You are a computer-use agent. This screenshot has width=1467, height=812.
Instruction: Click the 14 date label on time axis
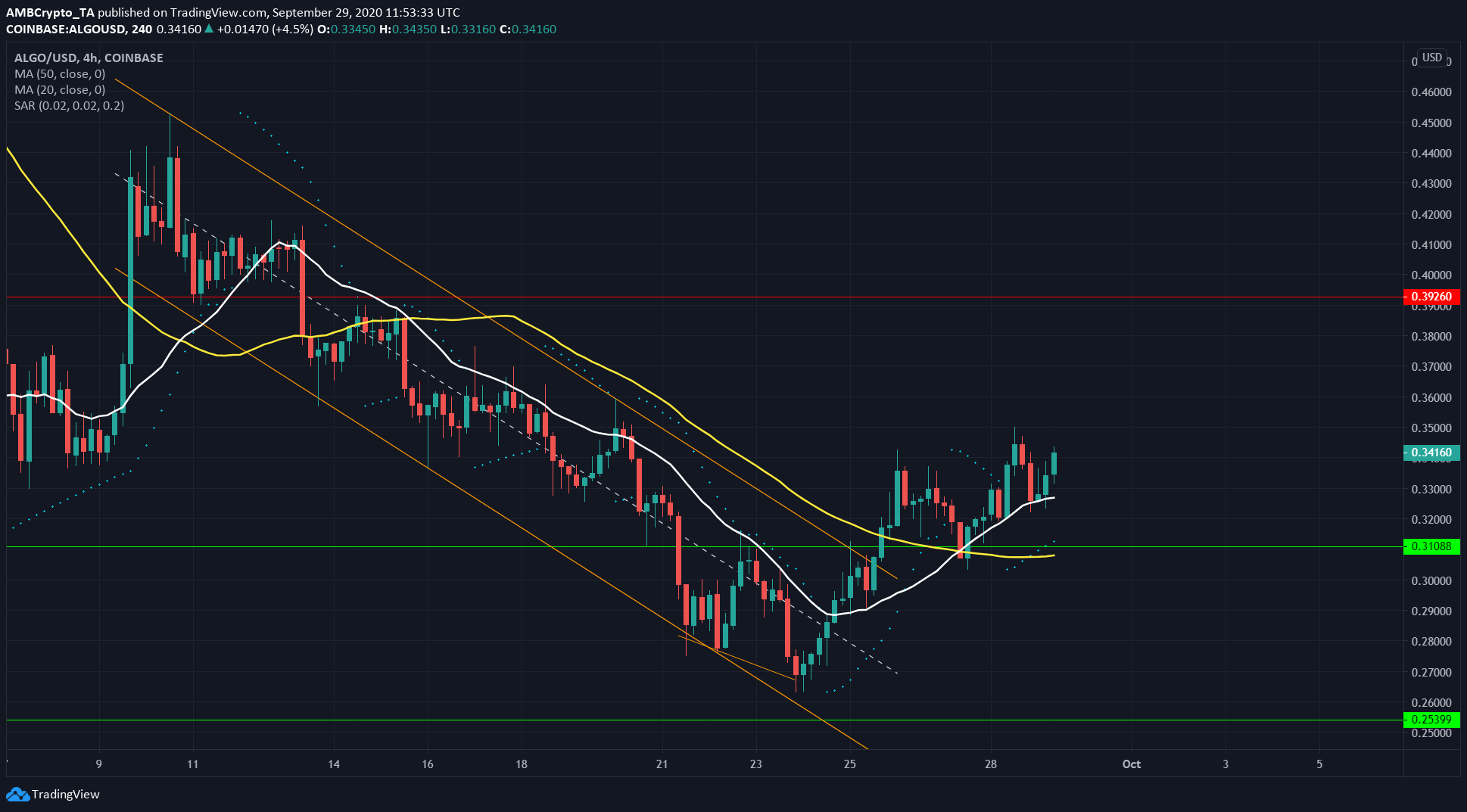334,764
